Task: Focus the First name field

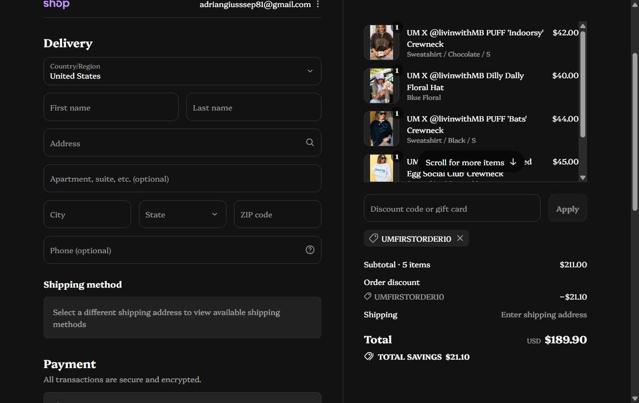Action: point(111,108)
